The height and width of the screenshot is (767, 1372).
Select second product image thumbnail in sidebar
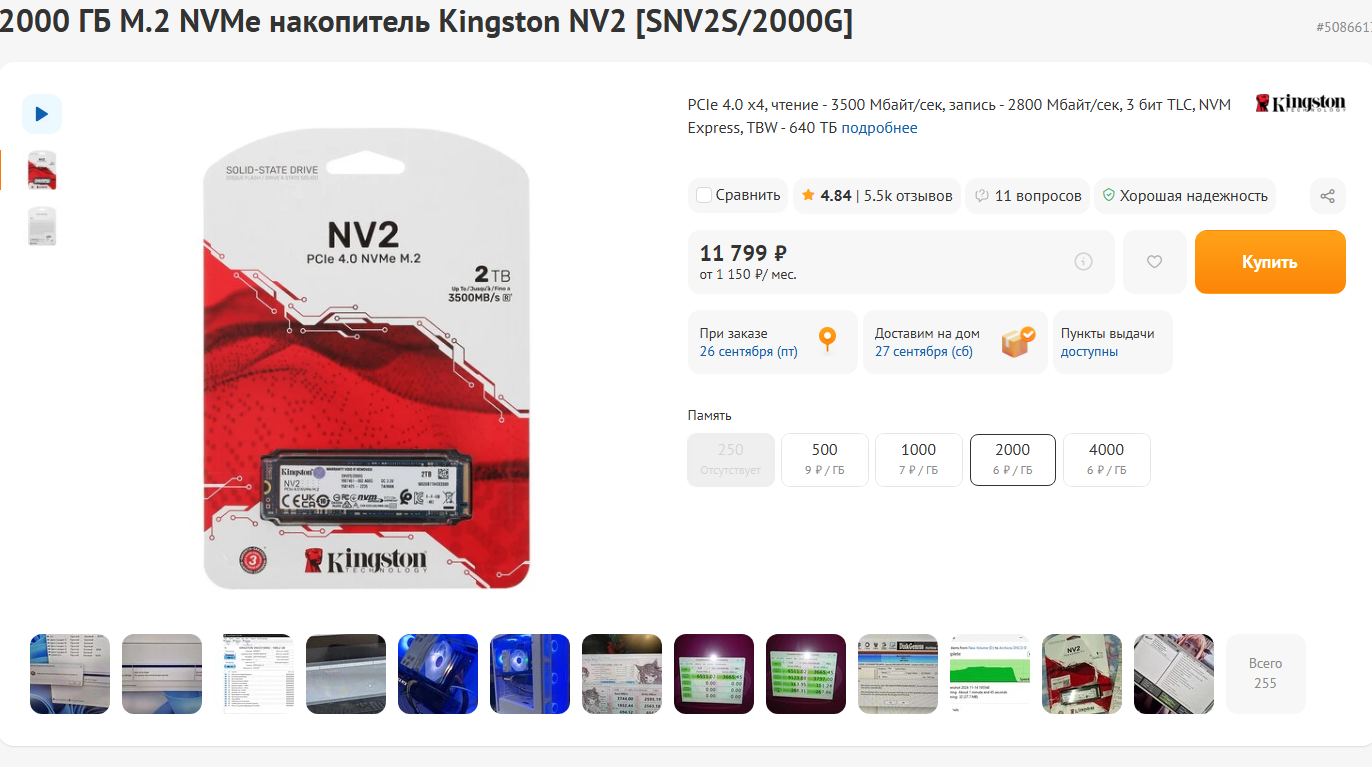pyautogui.click(x=42, y=227)
